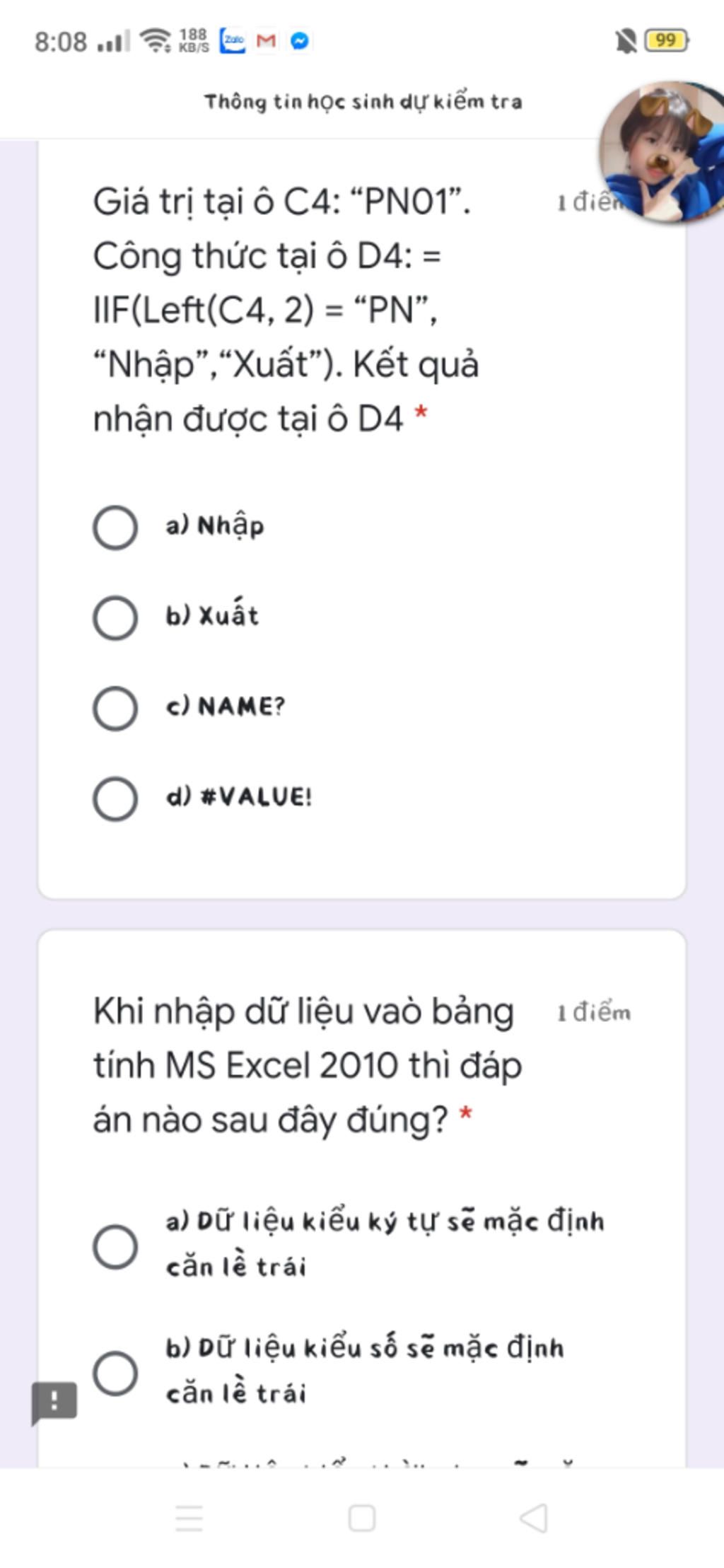
Task: Tap the report problem feedback icon
Action: tap(54, 1401)
